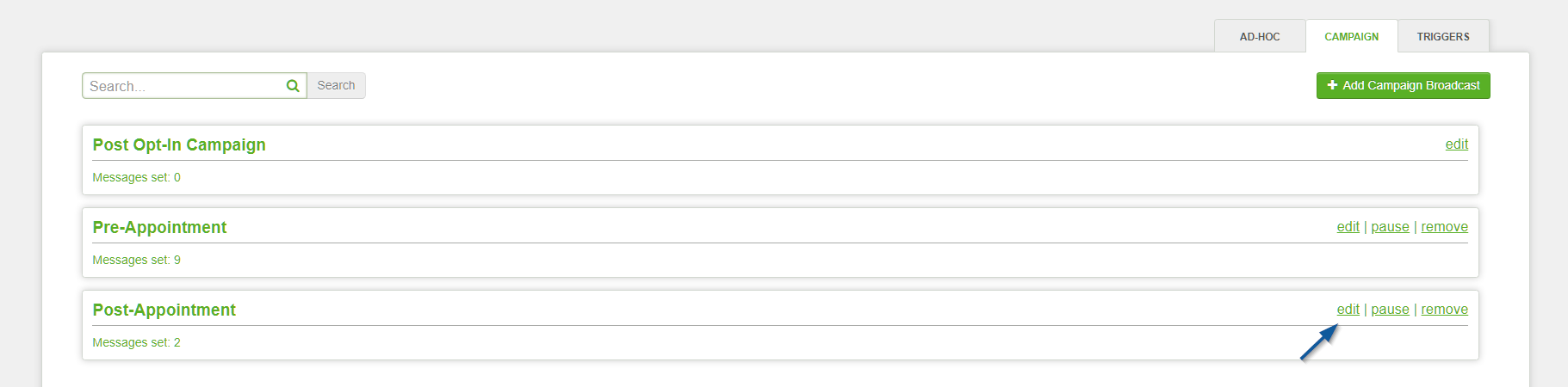Switch to the AD-HOC tab

(1260, 36)
